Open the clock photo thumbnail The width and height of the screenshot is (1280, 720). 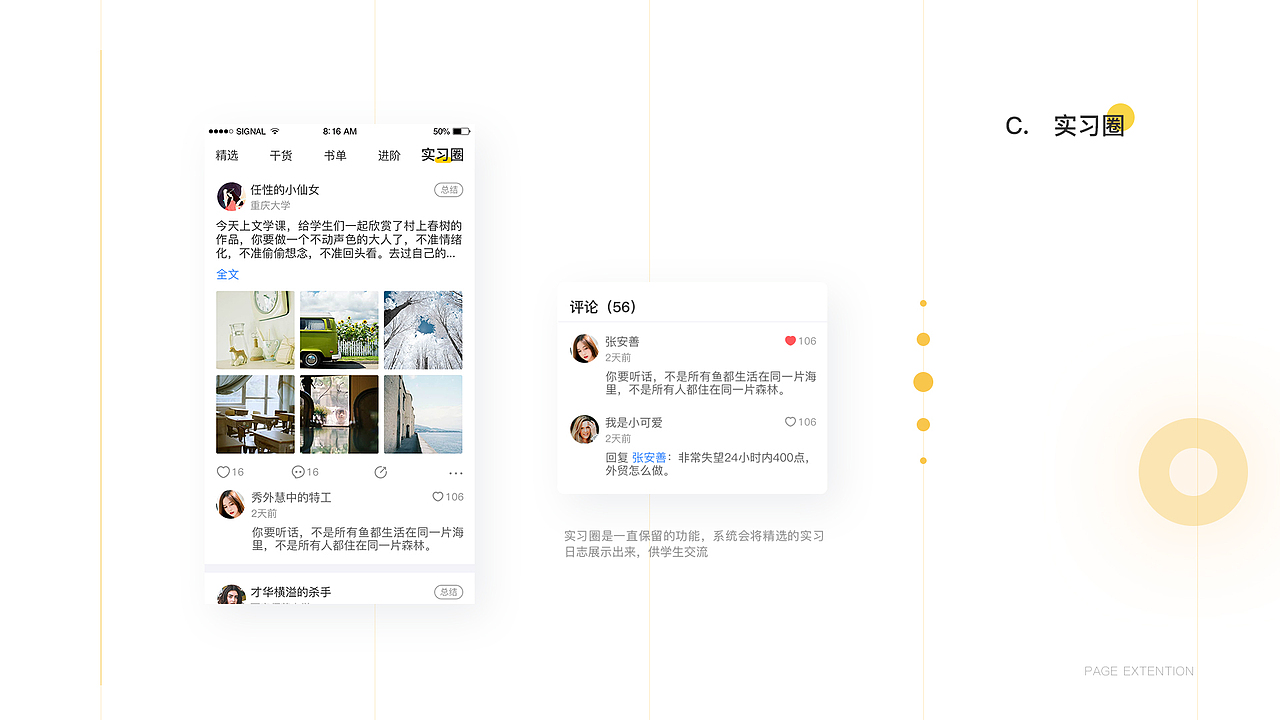click(x=255, y=330)
